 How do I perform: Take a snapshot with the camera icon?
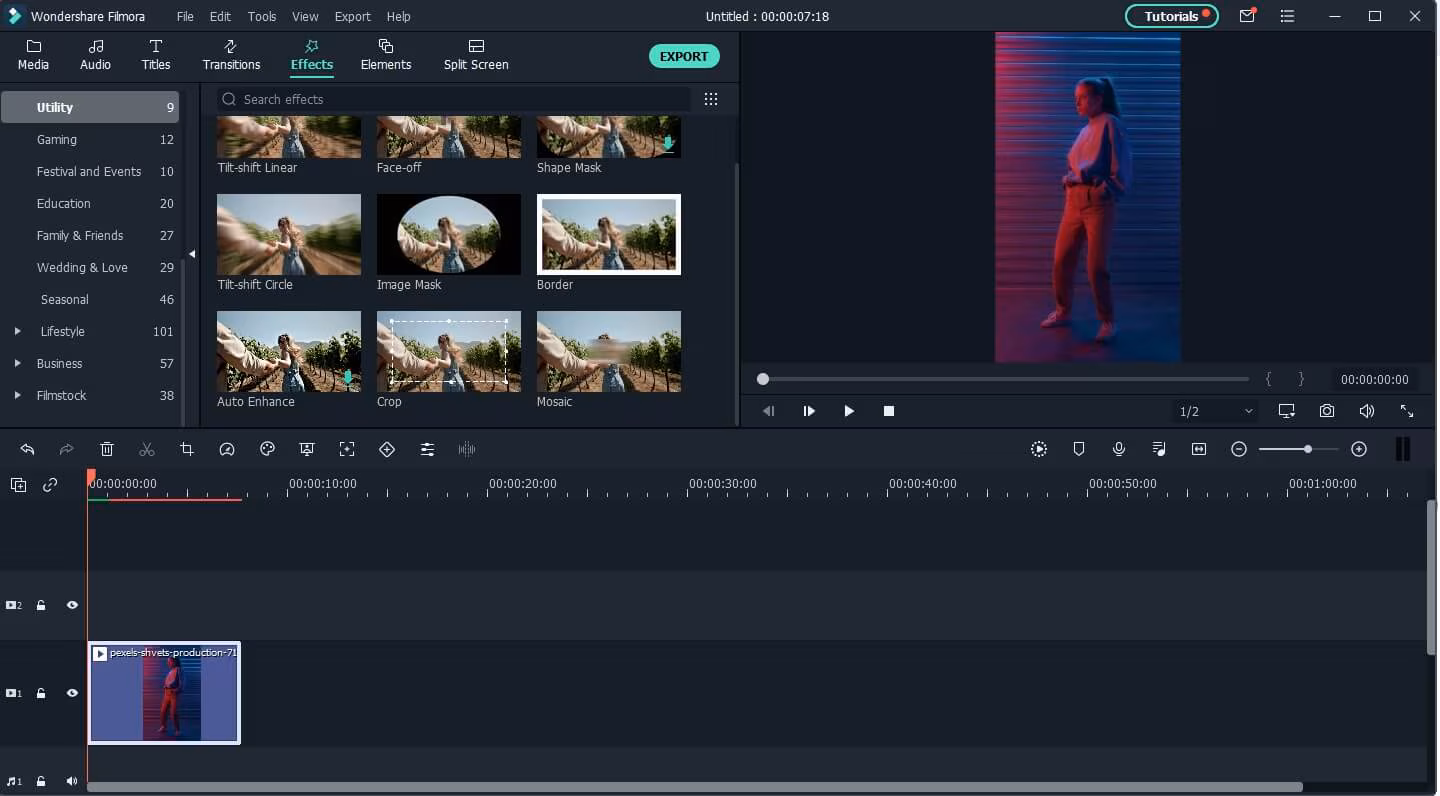[1326, 411]
